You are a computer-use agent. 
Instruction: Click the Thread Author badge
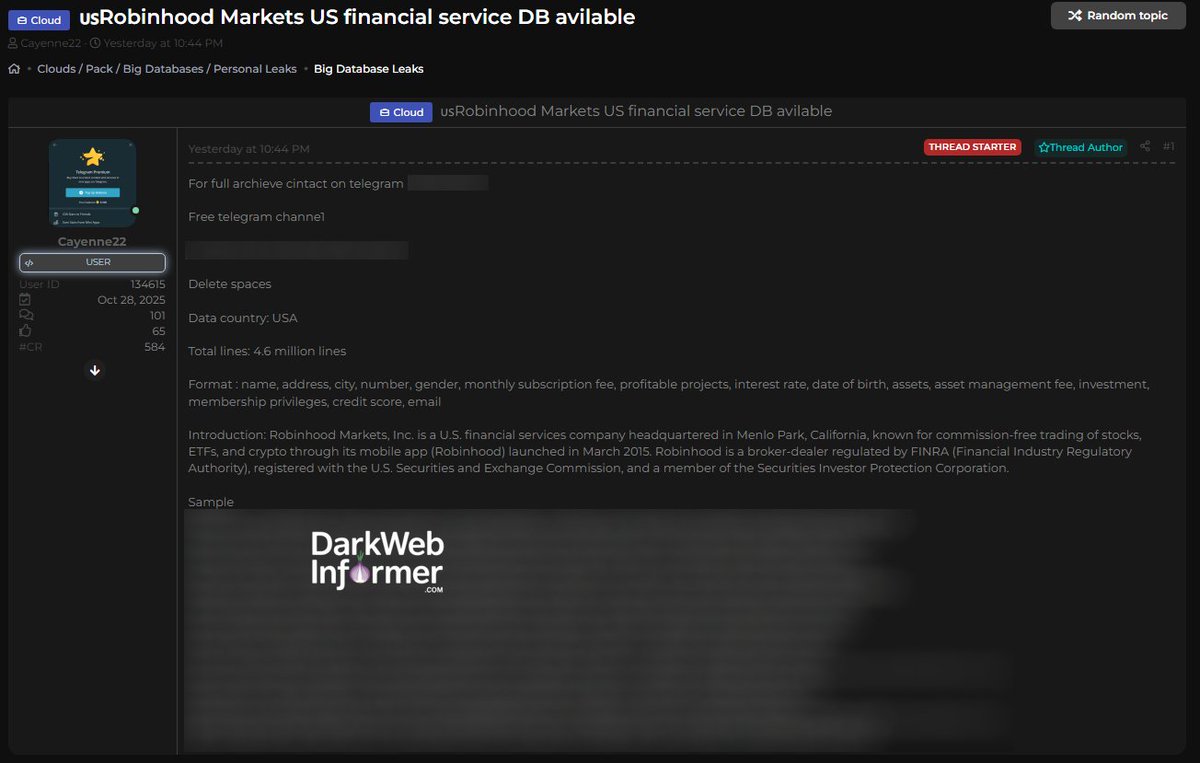click(1081, 147)
